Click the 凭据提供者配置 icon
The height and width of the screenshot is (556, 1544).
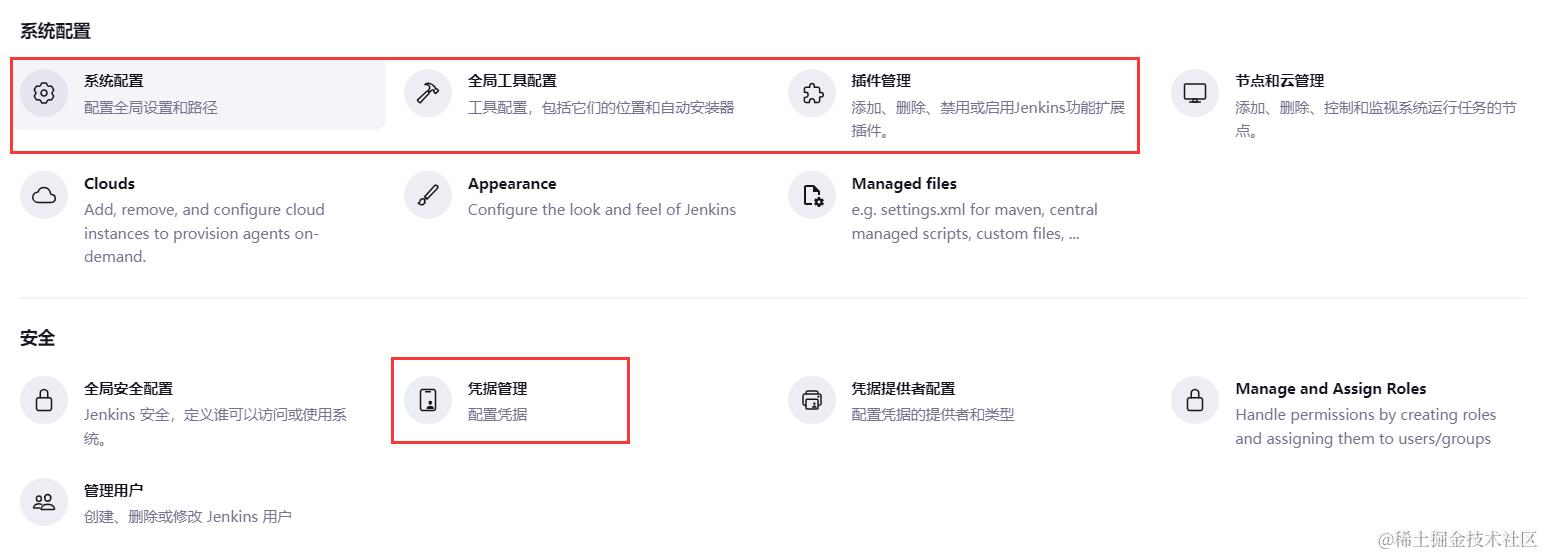tap(812, 400)
